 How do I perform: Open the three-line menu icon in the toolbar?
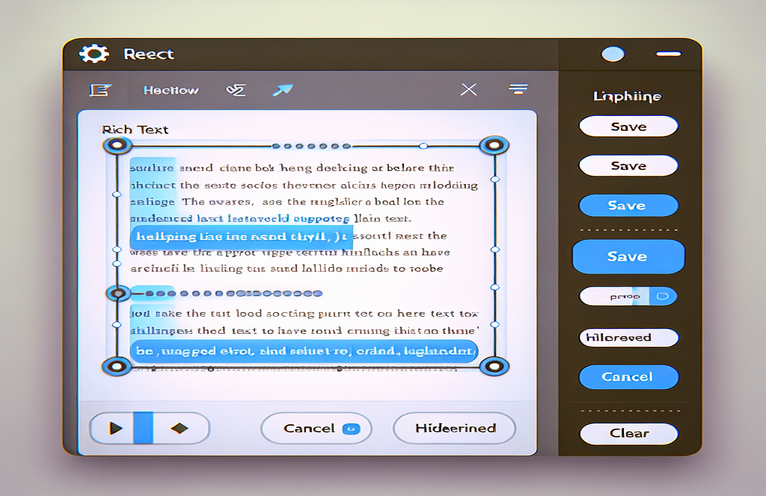click(517, 90)
